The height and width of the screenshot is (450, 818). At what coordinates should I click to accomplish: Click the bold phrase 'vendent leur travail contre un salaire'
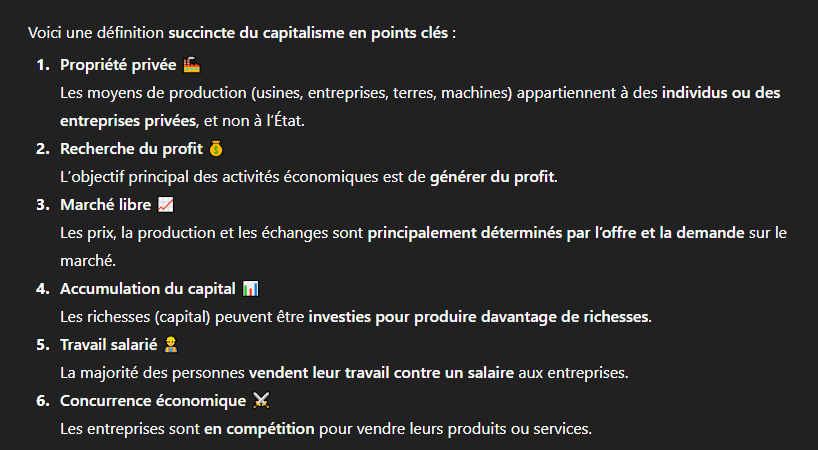tap(381, 373)
